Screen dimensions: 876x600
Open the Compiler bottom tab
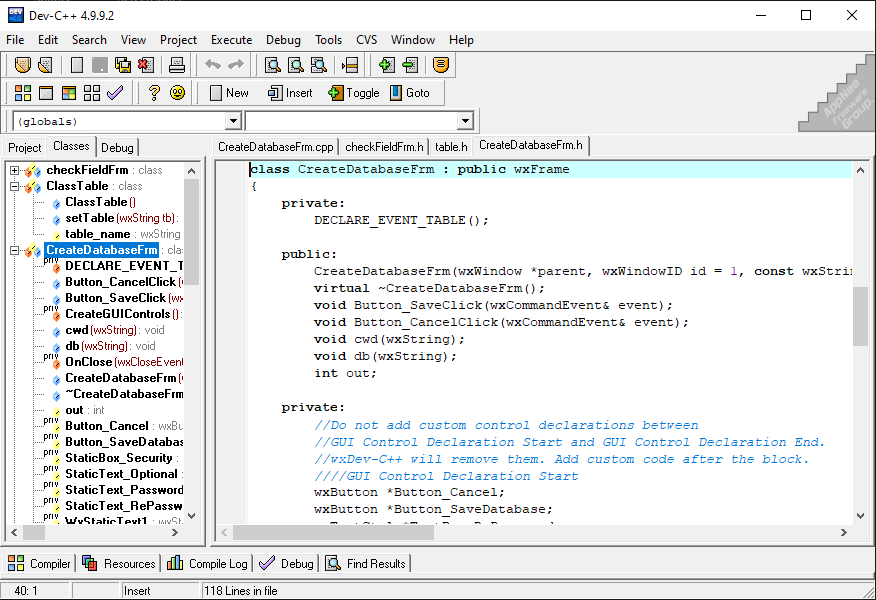pos(40,564)
